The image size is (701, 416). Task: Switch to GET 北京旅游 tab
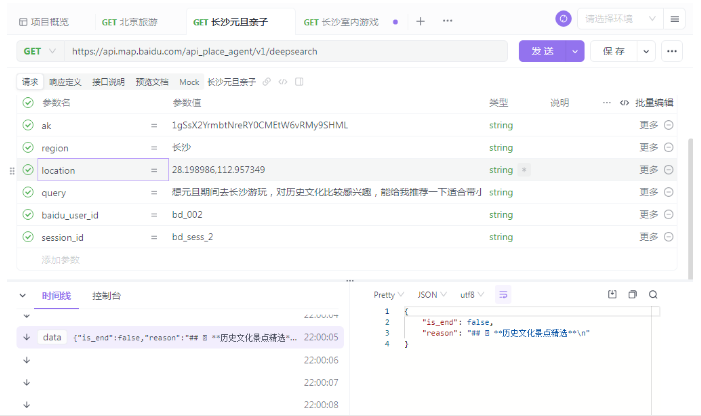coord(130,22)
